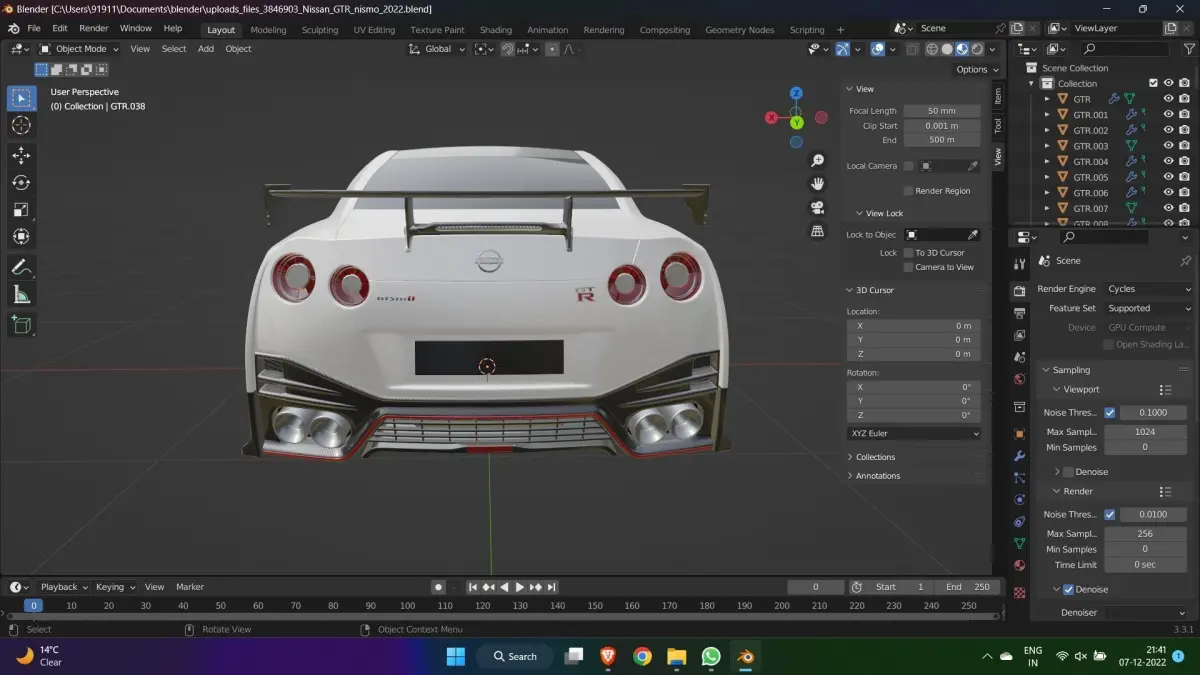Open the XYZ Euler rotation mode dropdown
1200x675 pixels.
(914, 433)
